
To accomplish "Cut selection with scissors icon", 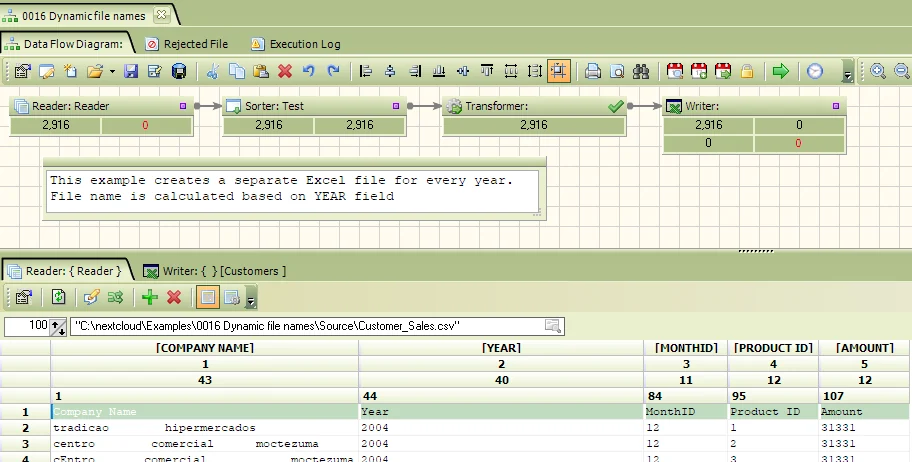I will coord(213,71).
